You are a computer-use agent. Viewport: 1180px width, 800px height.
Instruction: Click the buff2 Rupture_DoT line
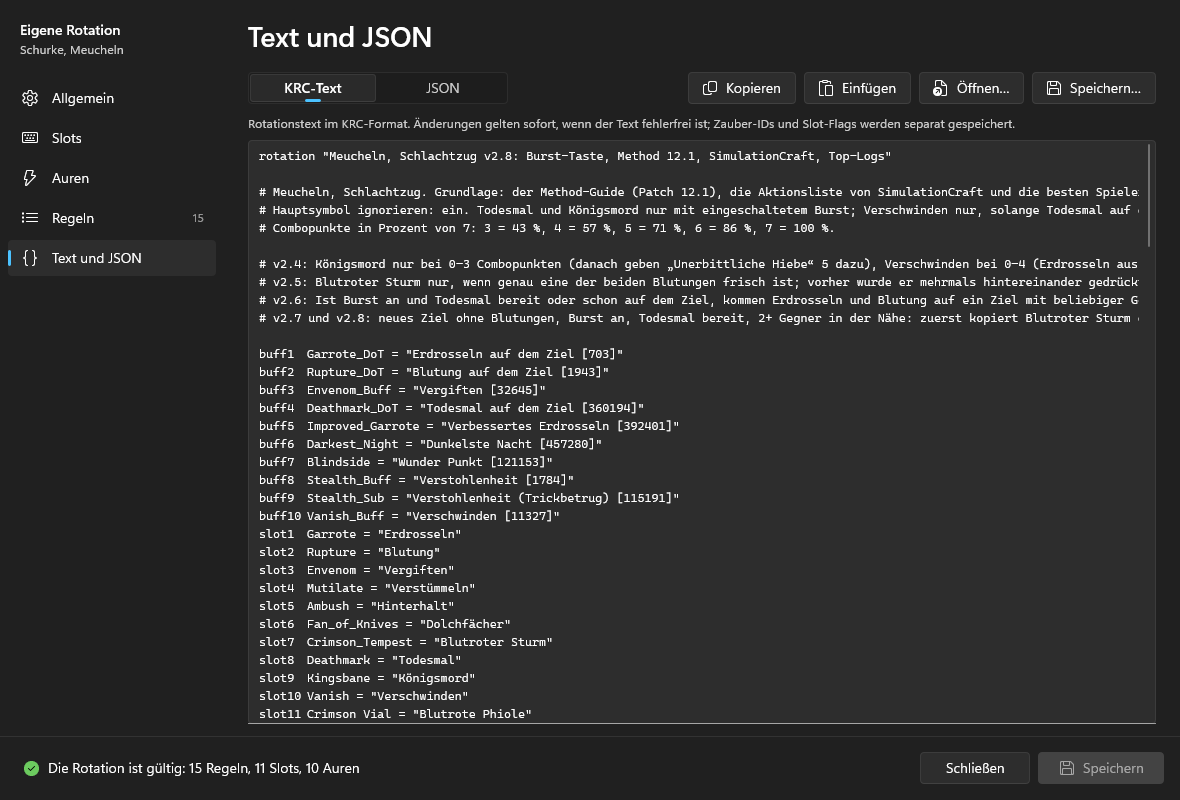pos(434,372)
